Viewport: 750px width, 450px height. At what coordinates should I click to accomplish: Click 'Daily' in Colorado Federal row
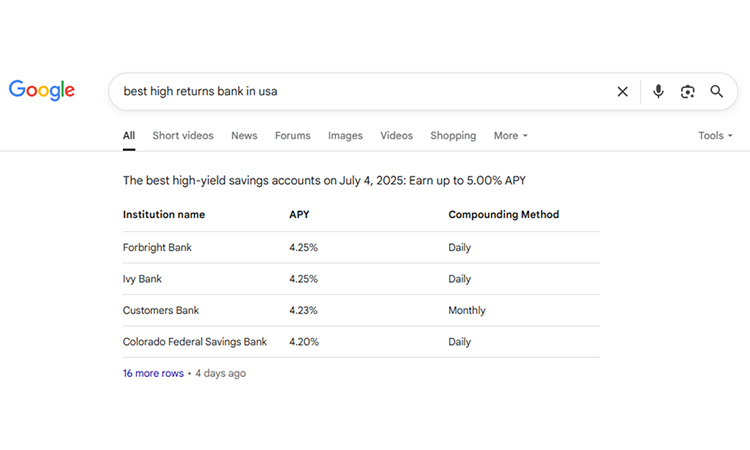460,342
